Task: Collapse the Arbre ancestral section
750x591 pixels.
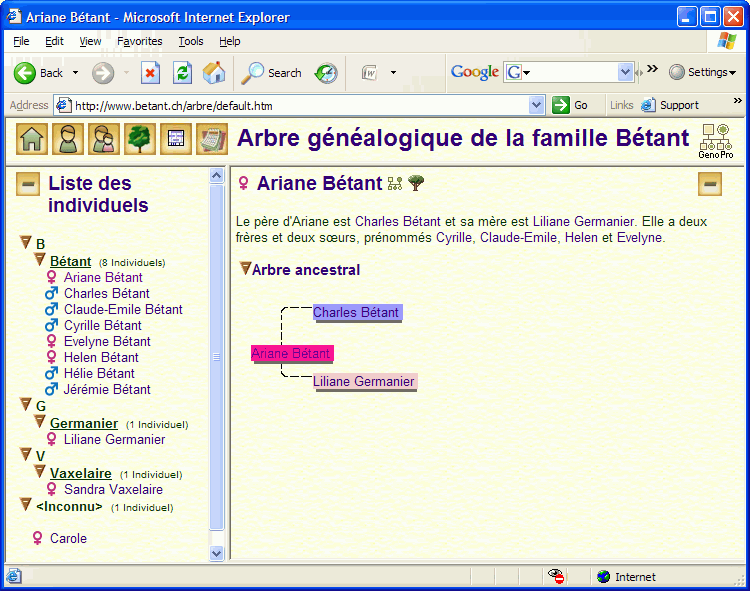Action: click(x=245, y=269)
